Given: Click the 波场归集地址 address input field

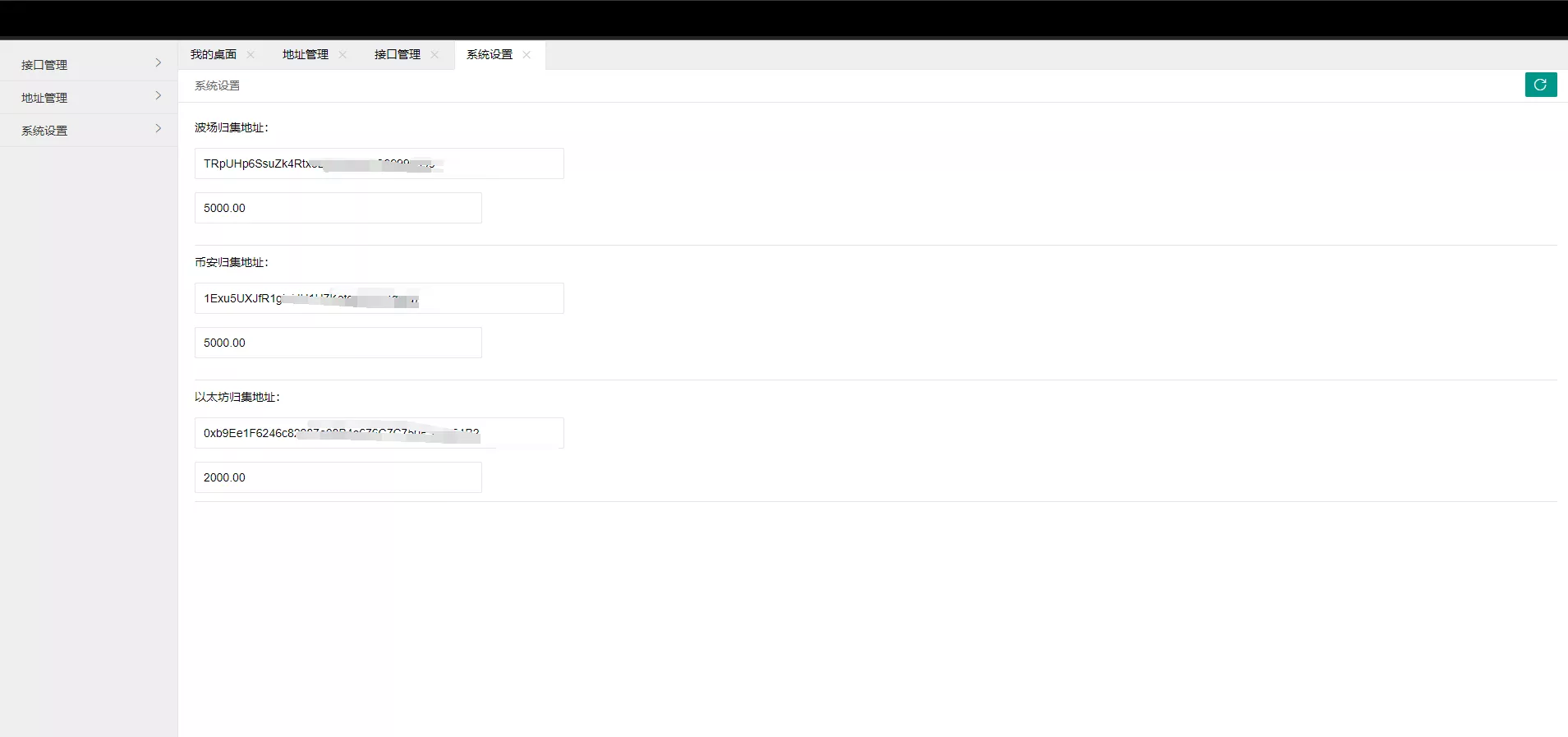Looking at the screenshot, I should pyautogui.click(x=379, y=164).
